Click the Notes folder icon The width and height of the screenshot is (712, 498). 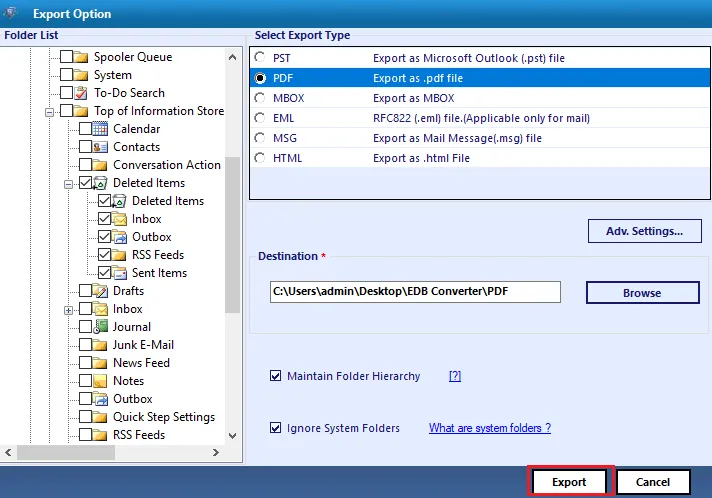pos(100,381)
